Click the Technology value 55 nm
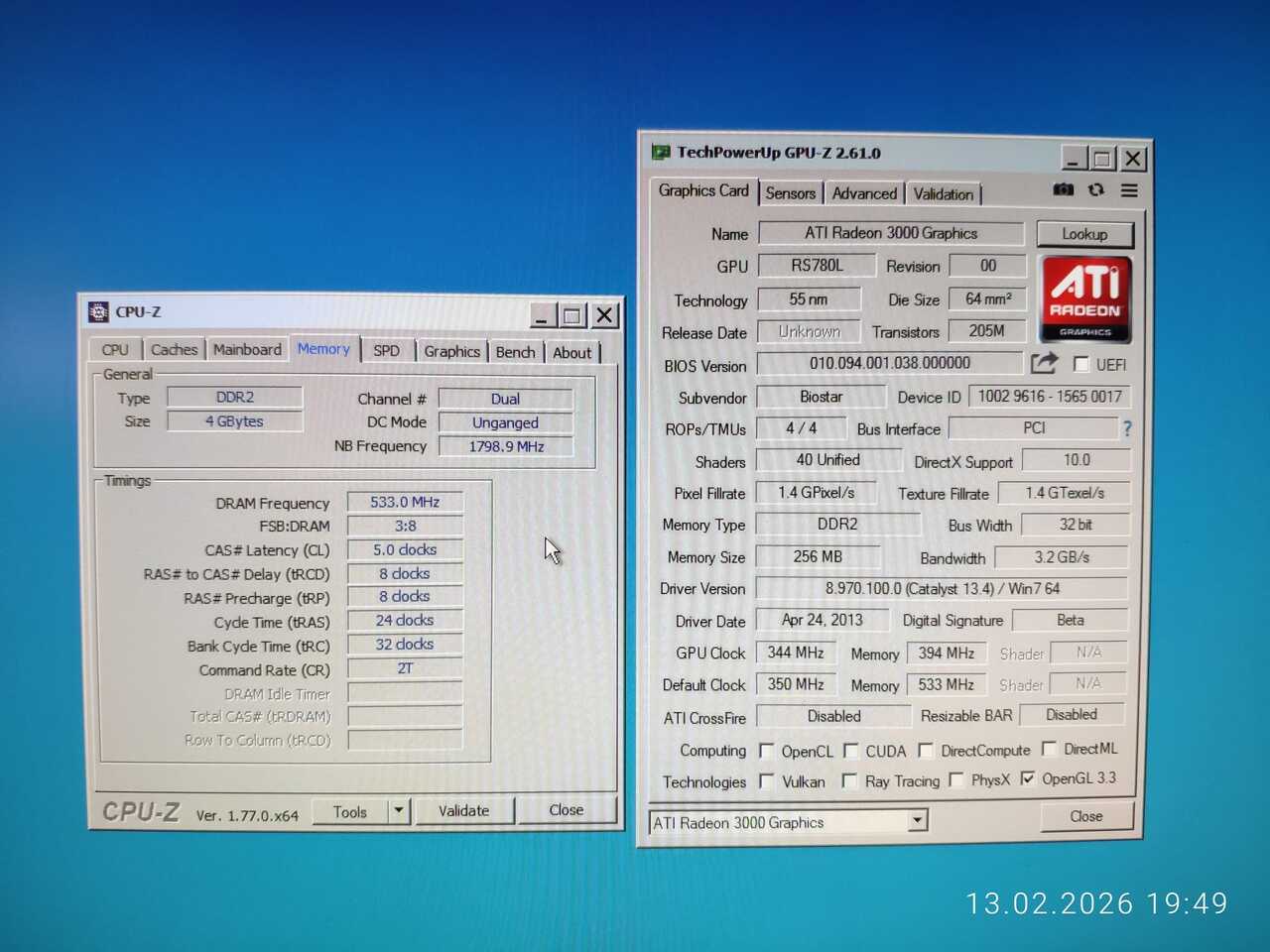 click(x=809, y=298)
